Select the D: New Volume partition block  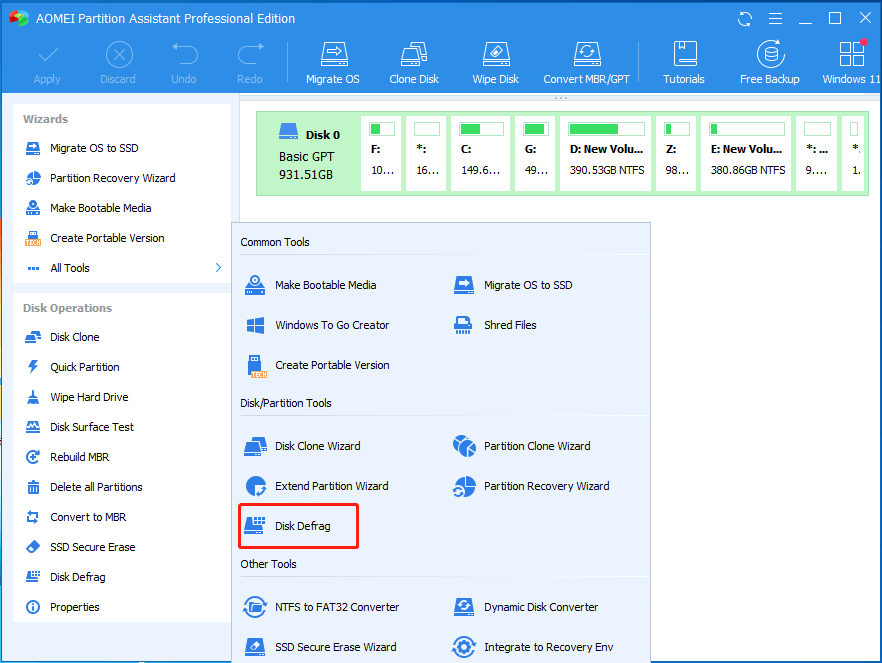(605, 152)
